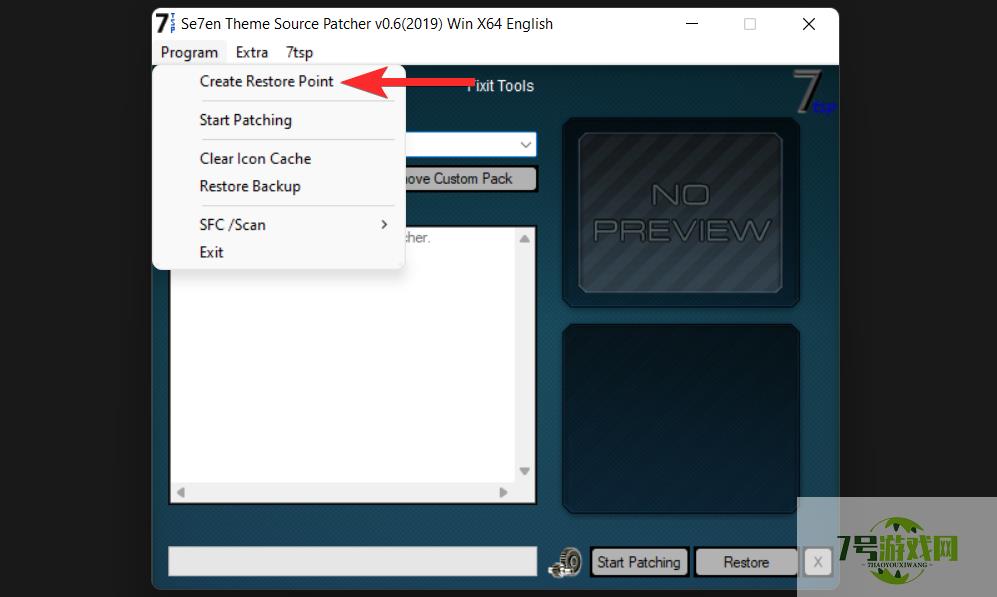Click the small X button beside Restore
Viewport: 997px width, 597px height.
818,562
